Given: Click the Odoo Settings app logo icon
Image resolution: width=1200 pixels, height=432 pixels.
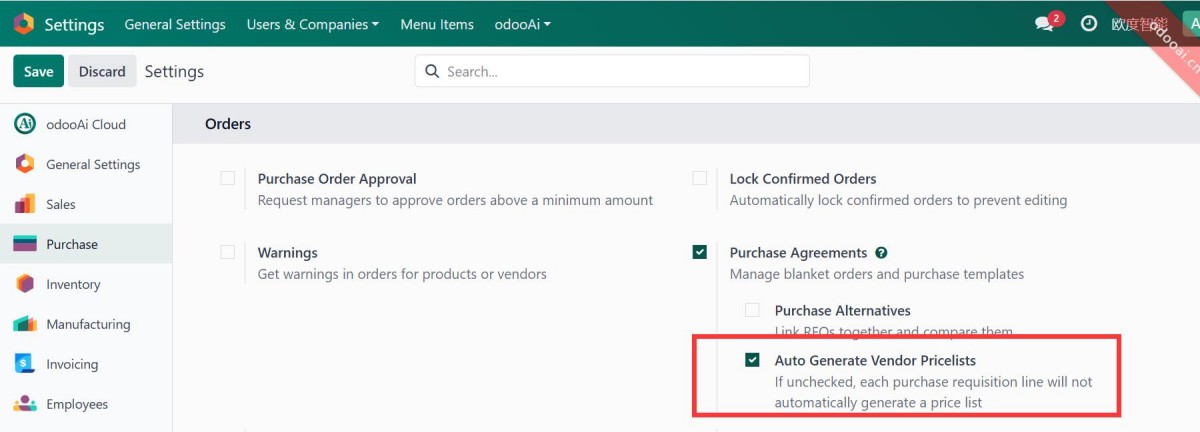Looking at the screenshot, I should [23, 24].
